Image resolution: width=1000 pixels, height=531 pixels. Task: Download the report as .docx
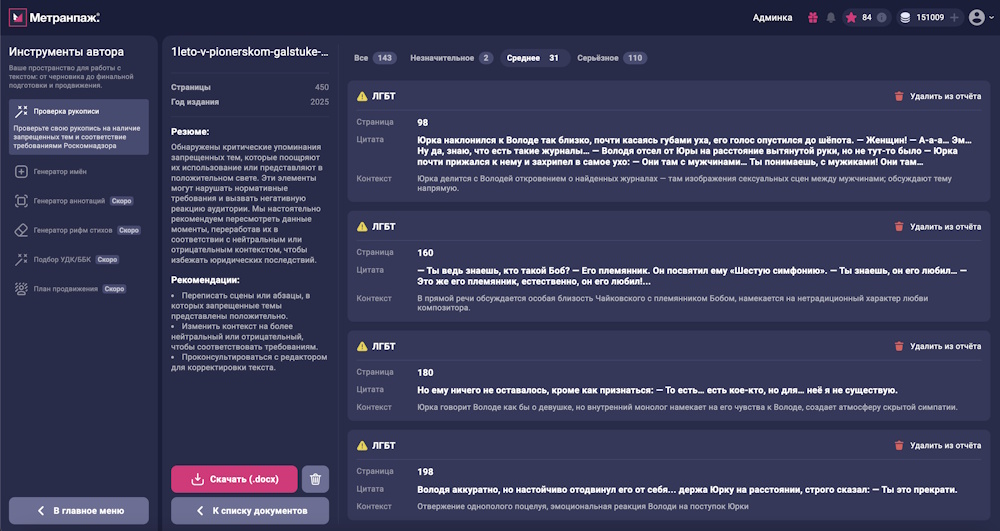pyautogui.click(x=234, y=479)
